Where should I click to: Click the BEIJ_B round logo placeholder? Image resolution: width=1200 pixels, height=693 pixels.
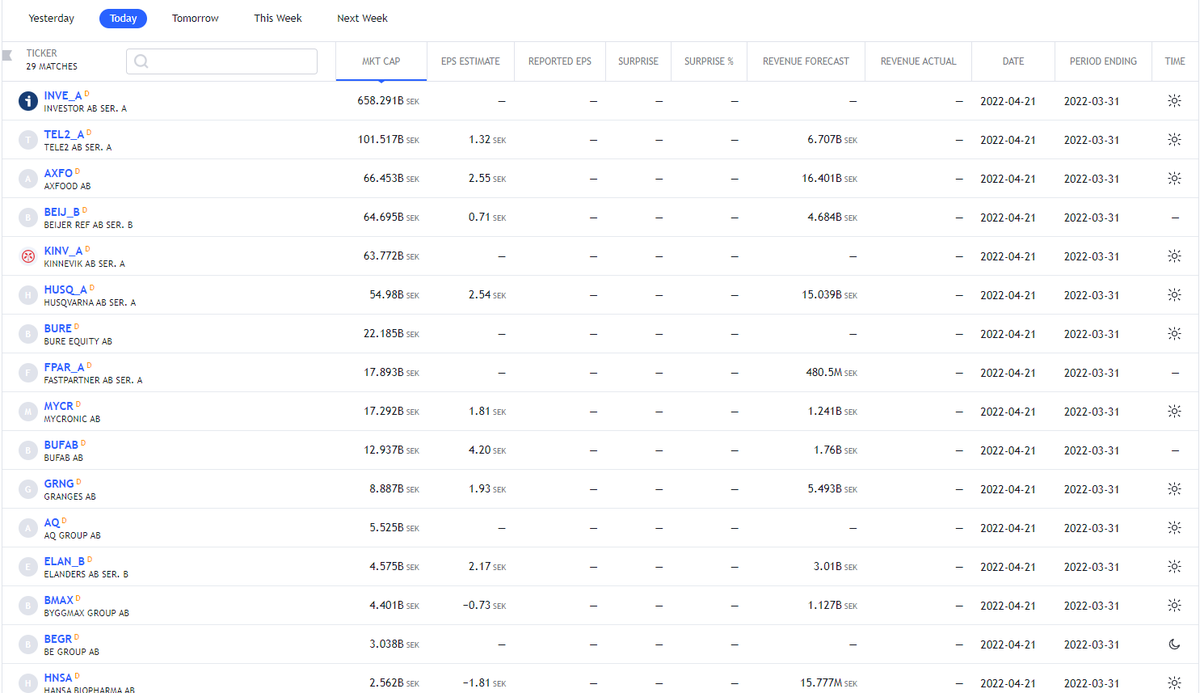(x=29, y=217)
